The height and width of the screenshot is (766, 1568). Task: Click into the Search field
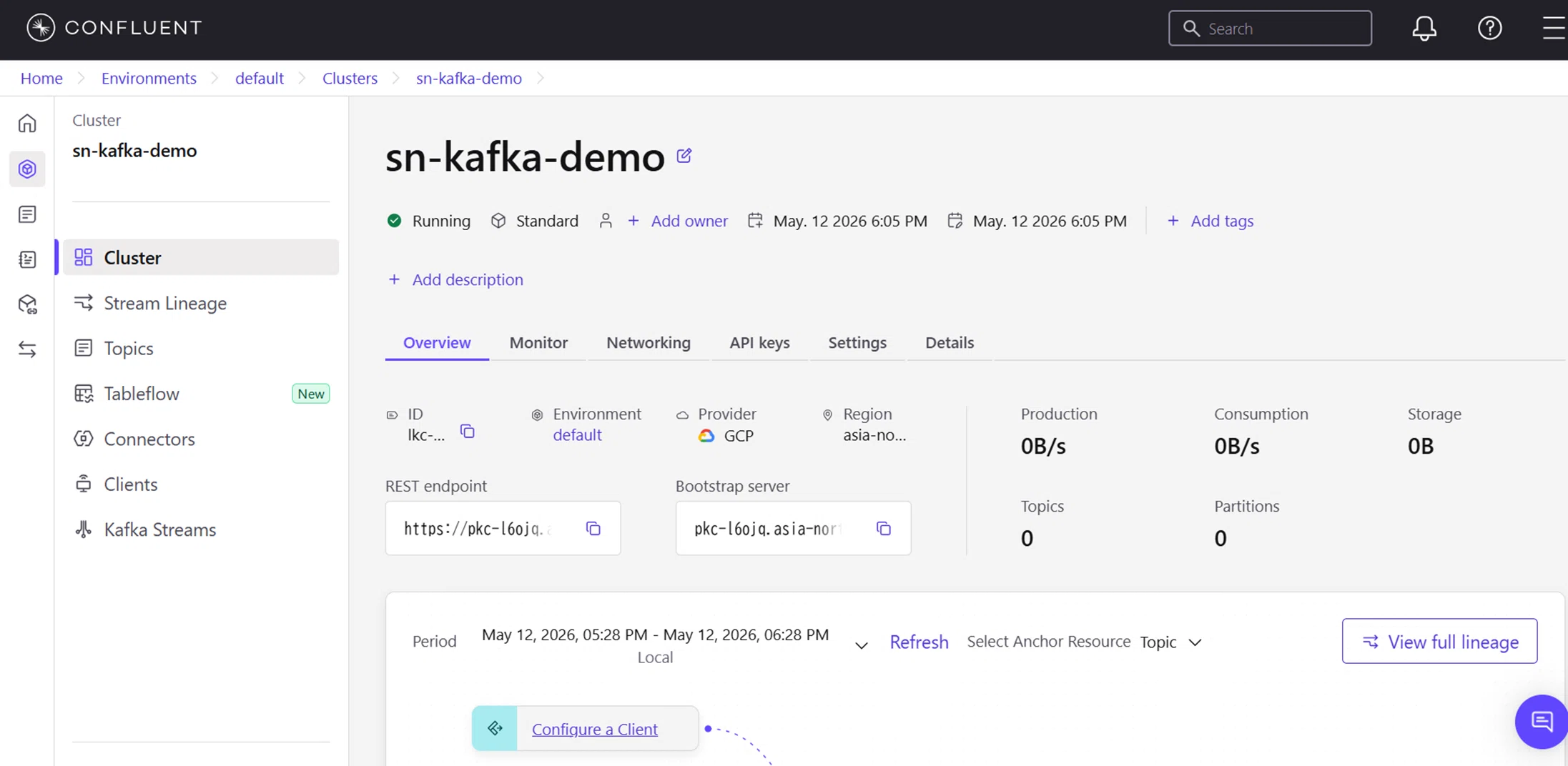[1270, 29]
